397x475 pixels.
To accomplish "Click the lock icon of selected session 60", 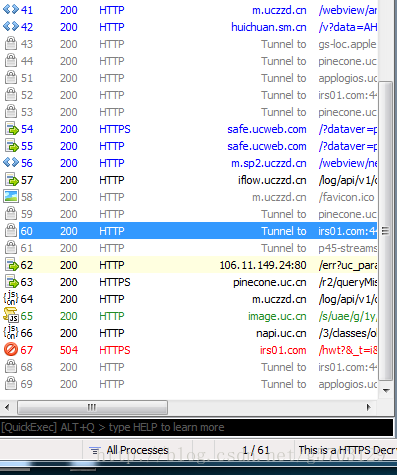I will (x=11, y=231).
